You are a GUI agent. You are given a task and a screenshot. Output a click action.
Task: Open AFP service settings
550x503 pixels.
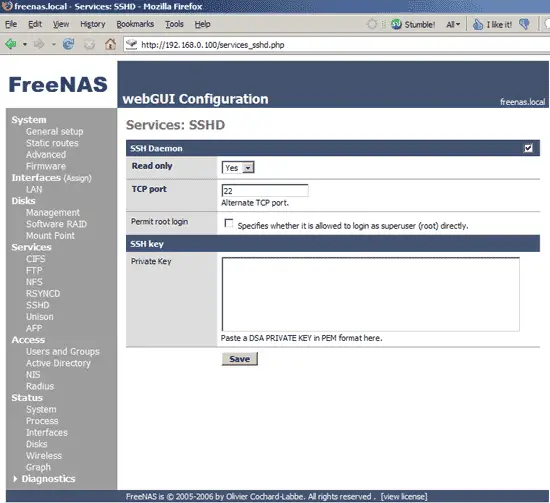tap(34, 328)
